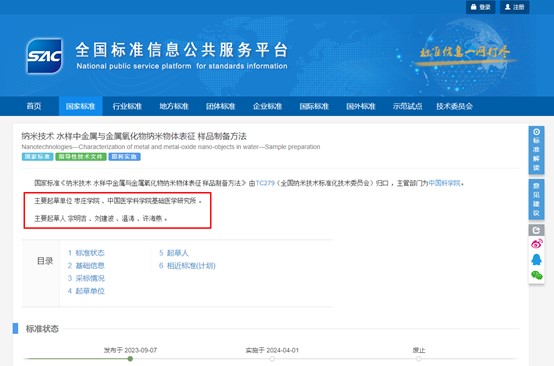The image size is (554, 366).
Task: Open the 首页 navigation tab
Action: pos(34,106)
